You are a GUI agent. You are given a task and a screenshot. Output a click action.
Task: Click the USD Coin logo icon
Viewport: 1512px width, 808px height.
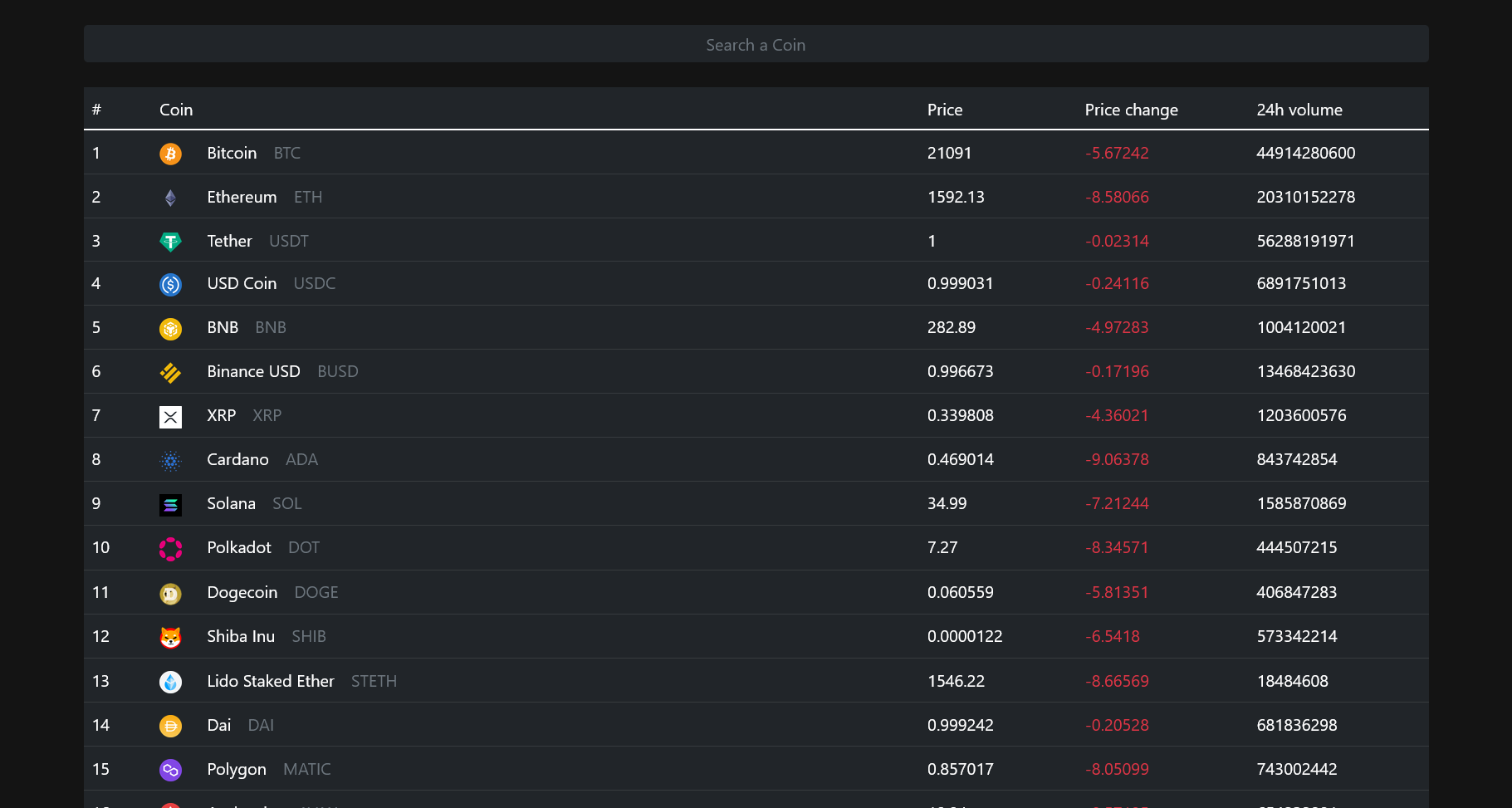point(170,284)
